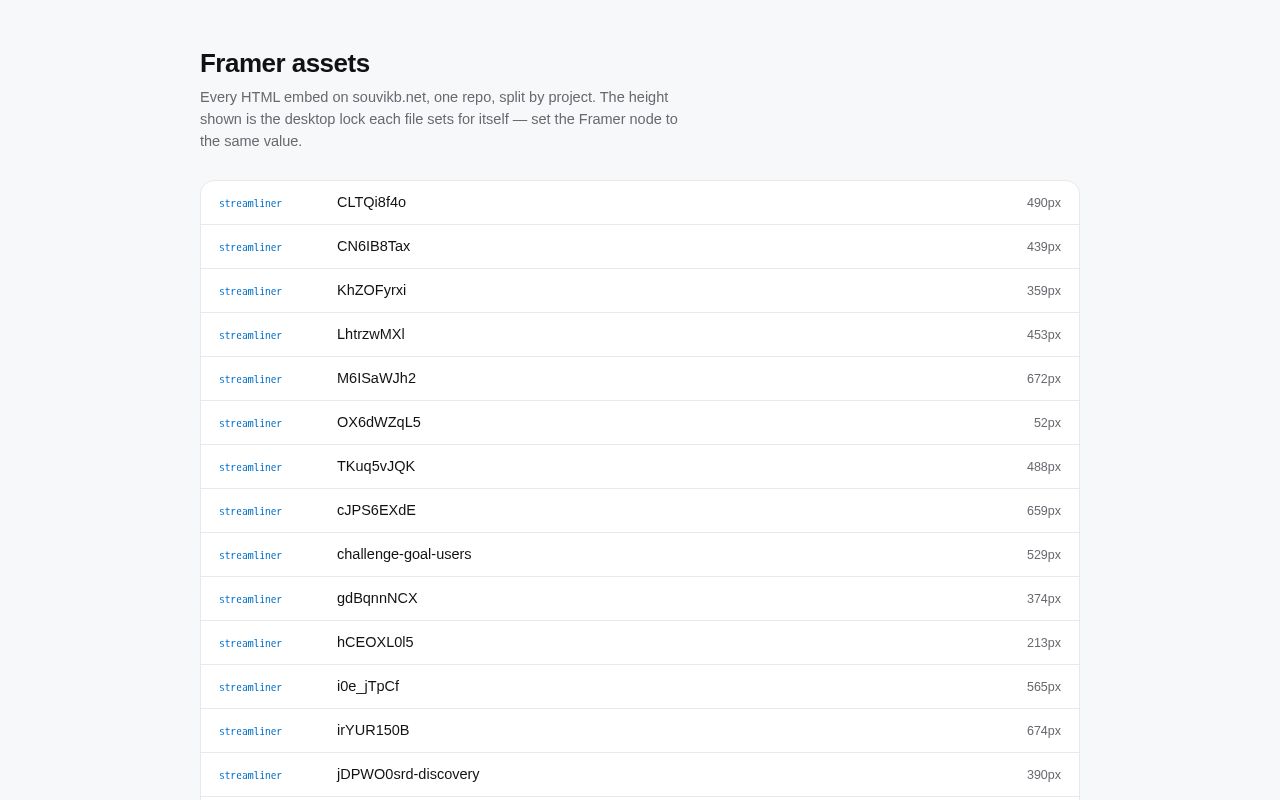The width and height of the screenshot is (1280, 800).
Task: Select the TKuq5vJQK asset
Action: click(640, 467)
